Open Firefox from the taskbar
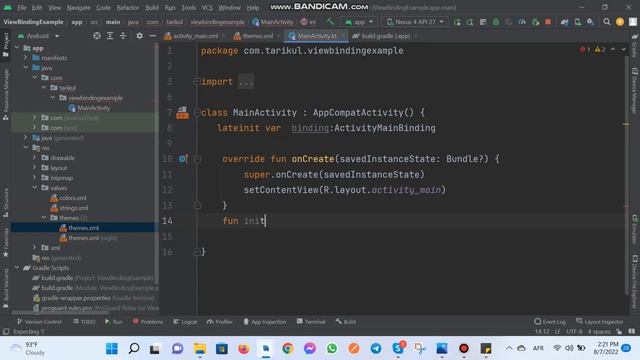This screenshot has width=640, height=360. (244, 349)
